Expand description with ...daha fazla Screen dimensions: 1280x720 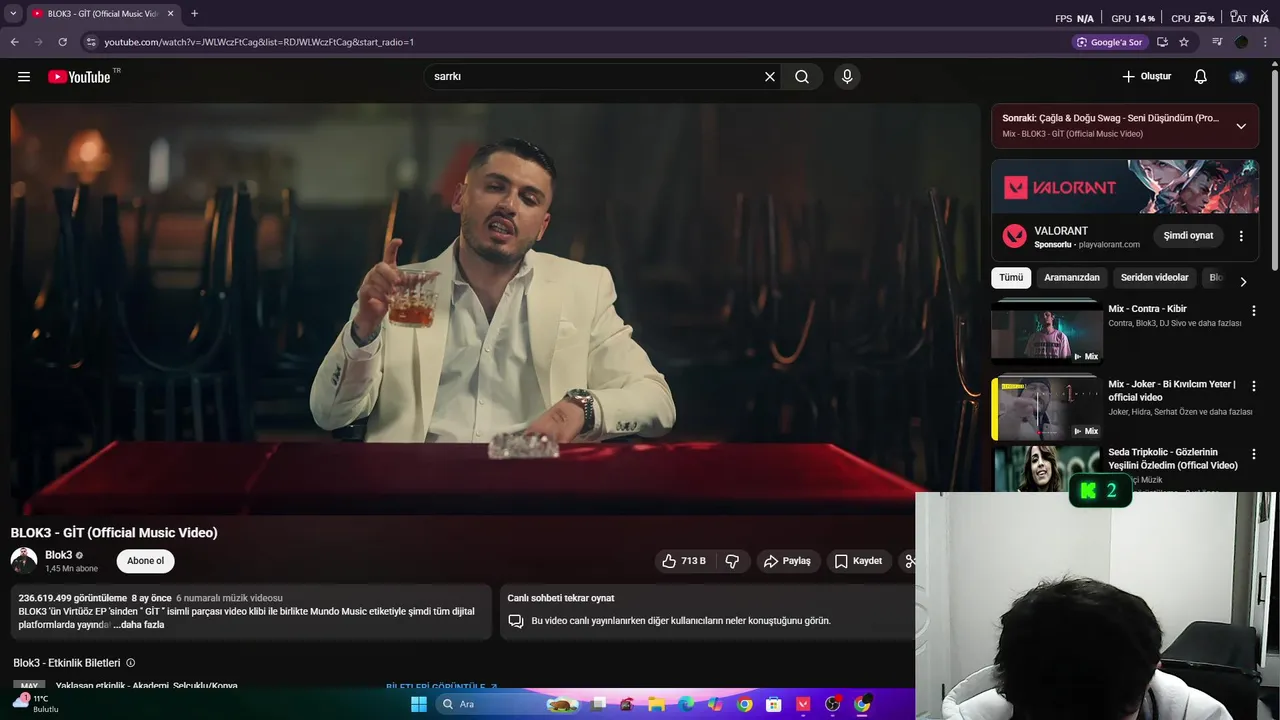click(138, 624)
